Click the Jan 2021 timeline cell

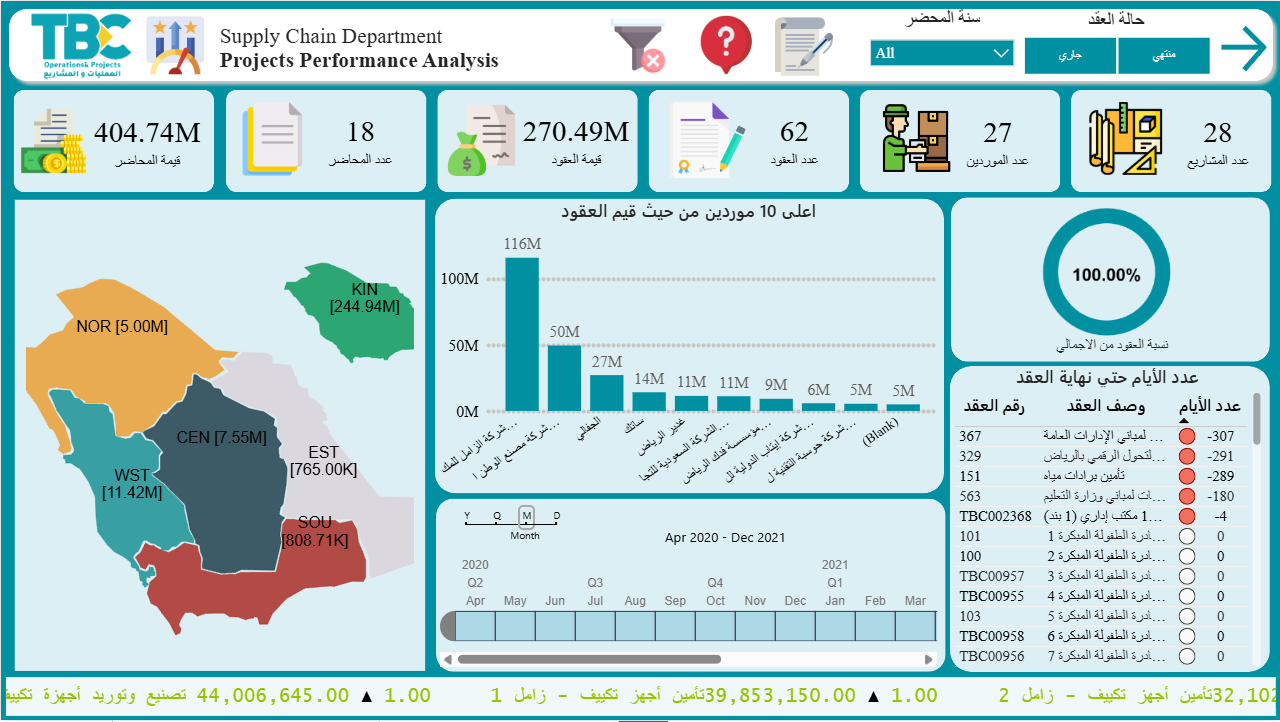point(835,626)
